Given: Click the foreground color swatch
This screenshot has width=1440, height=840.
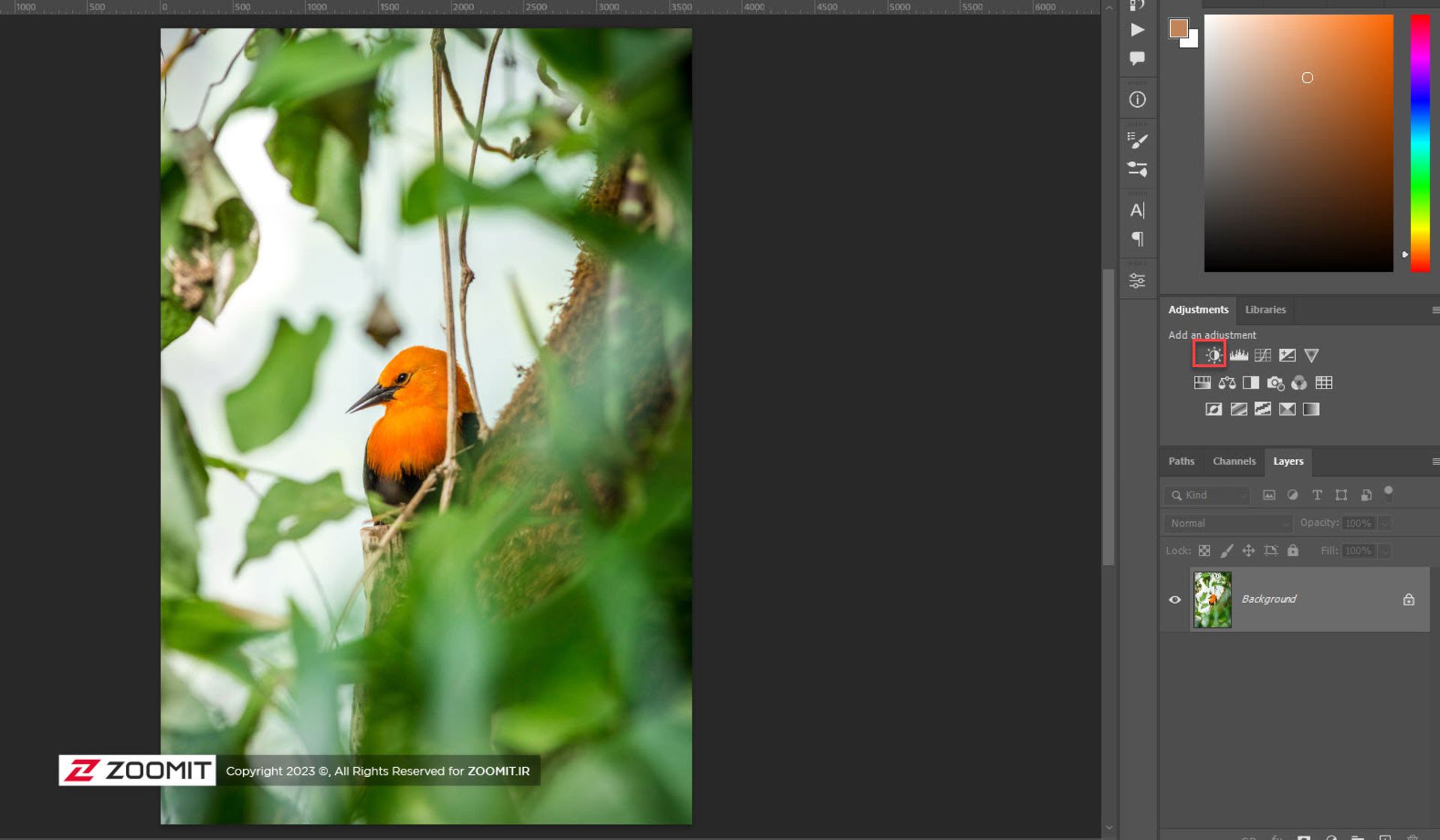Looking at the screenshot, I should click(x=1177, y=28).
